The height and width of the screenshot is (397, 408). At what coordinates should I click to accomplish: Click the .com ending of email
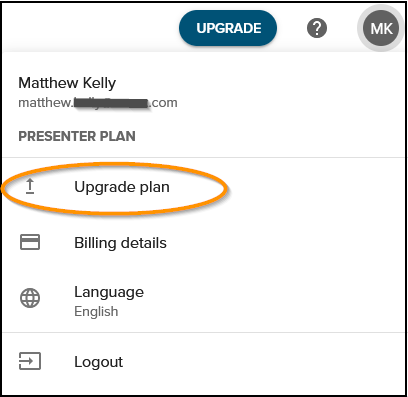point(164,103)
